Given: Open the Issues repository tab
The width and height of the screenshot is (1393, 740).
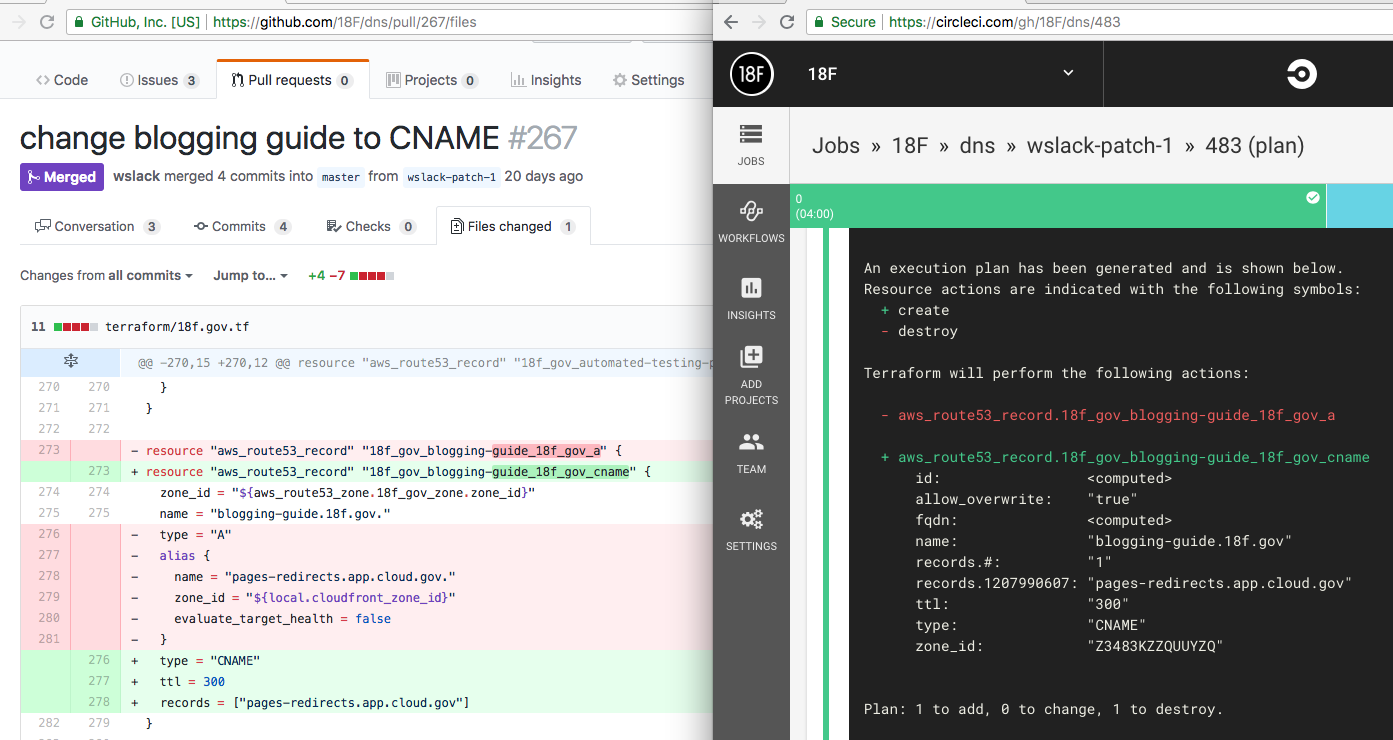Looking at the screenshot, I should tap(158, 80).
